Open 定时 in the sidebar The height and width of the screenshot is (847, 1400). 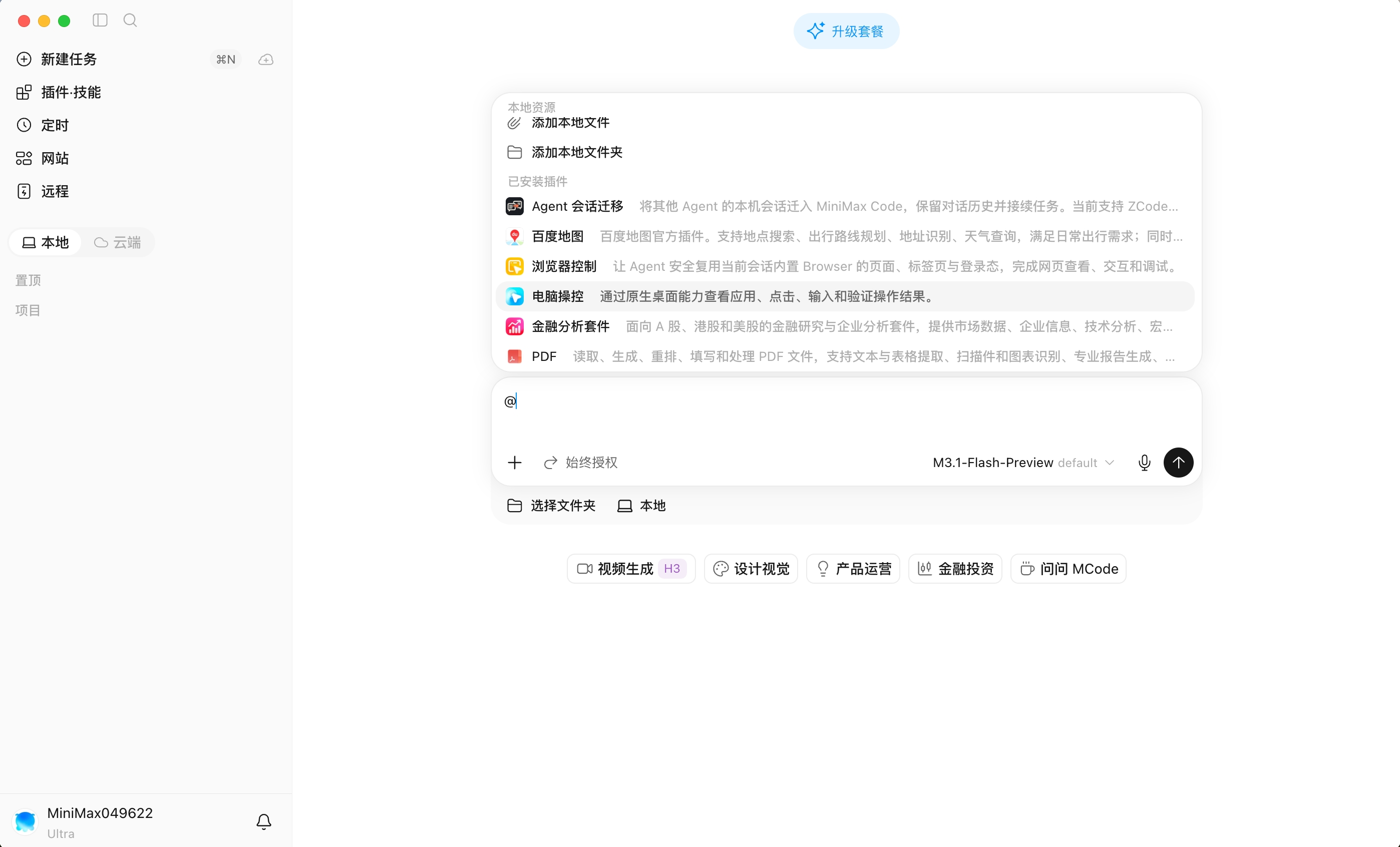click(x=43, y=125)
